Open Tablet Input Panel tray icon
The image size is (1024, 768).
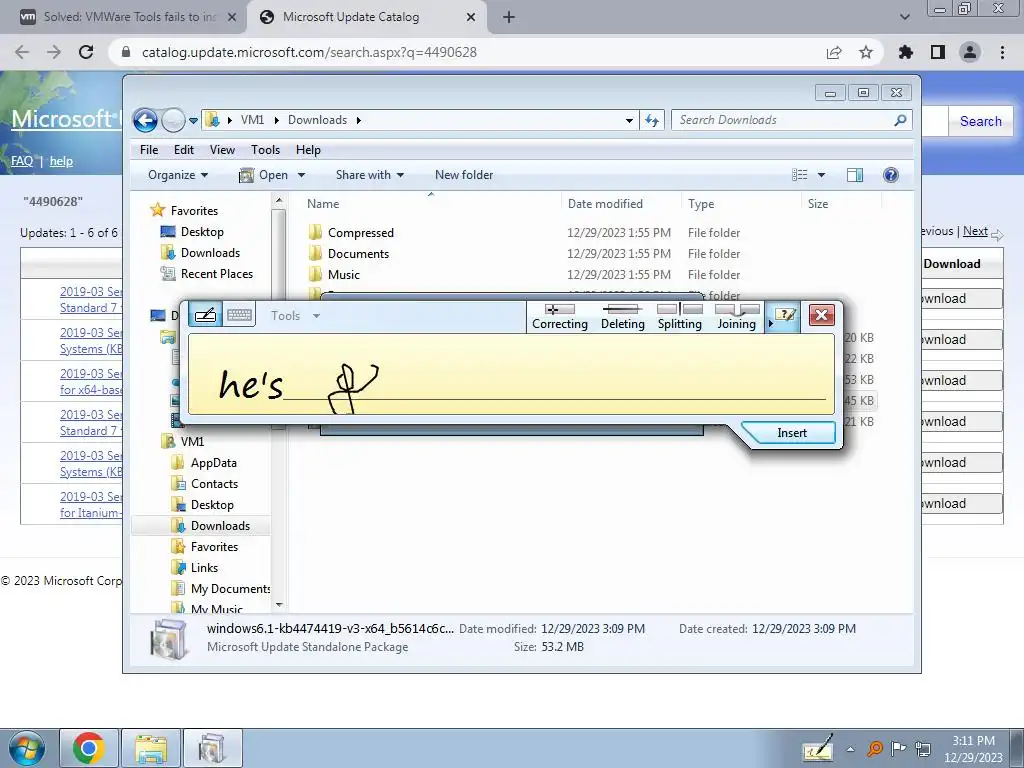point(817,748)
